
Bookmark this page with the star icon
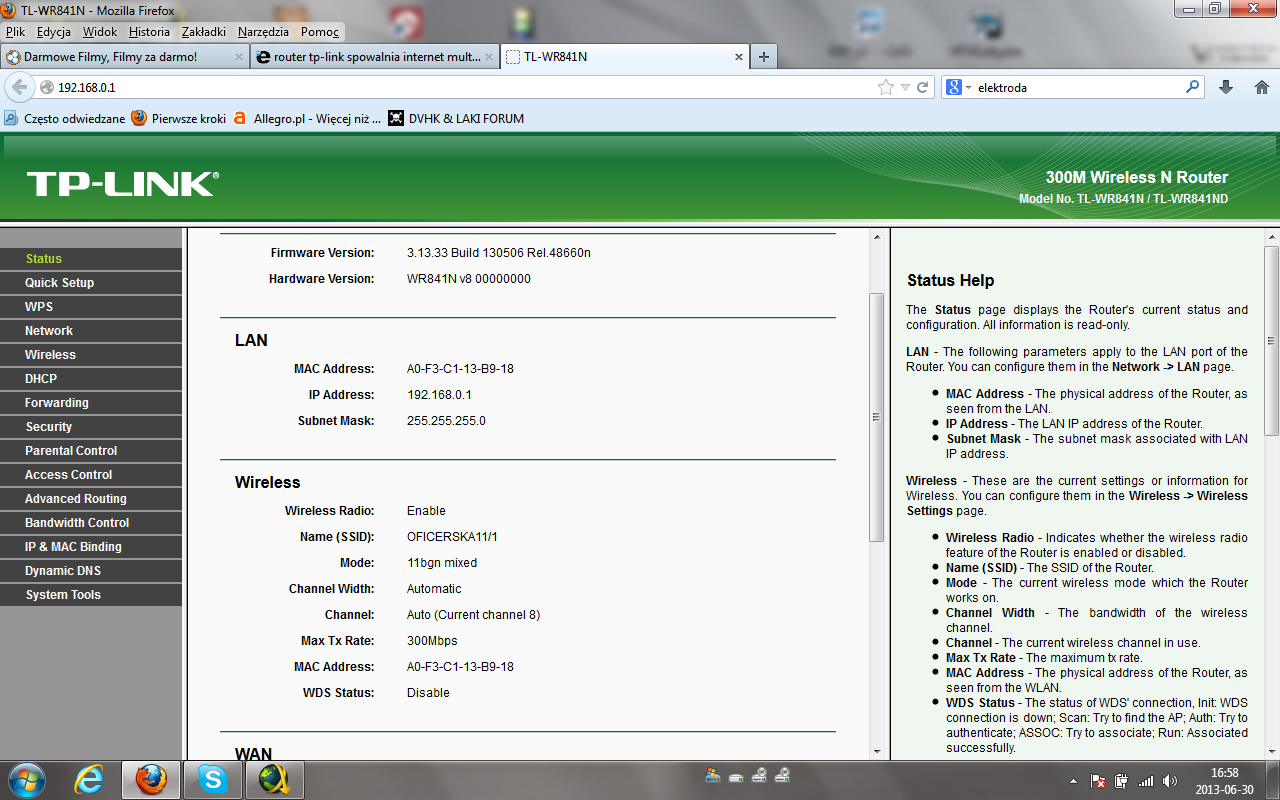[886, 87]
